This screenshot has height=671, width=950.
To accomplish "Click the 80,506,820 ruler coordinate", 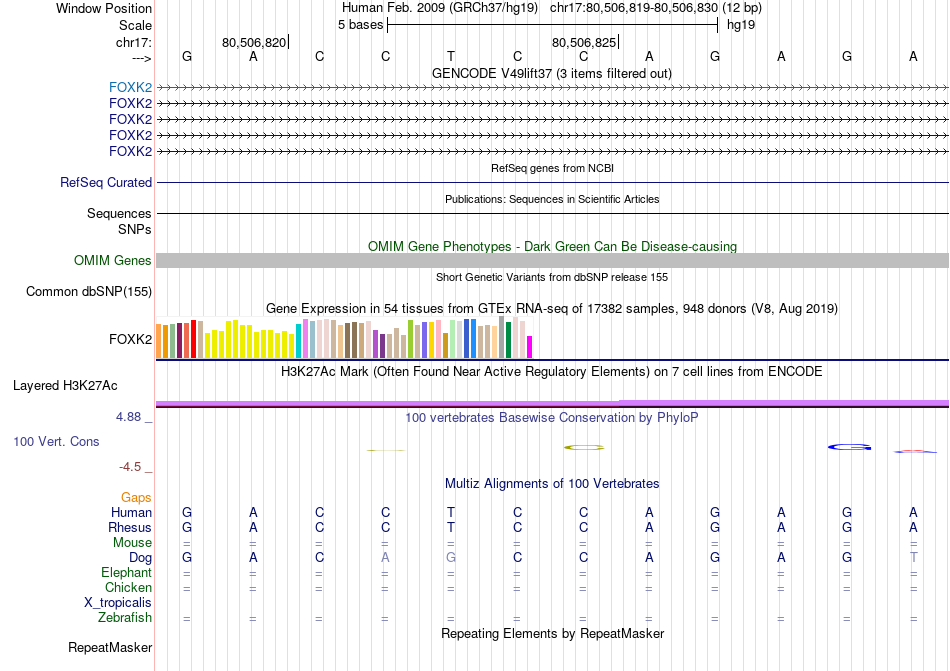I will (x=254, y=42).
